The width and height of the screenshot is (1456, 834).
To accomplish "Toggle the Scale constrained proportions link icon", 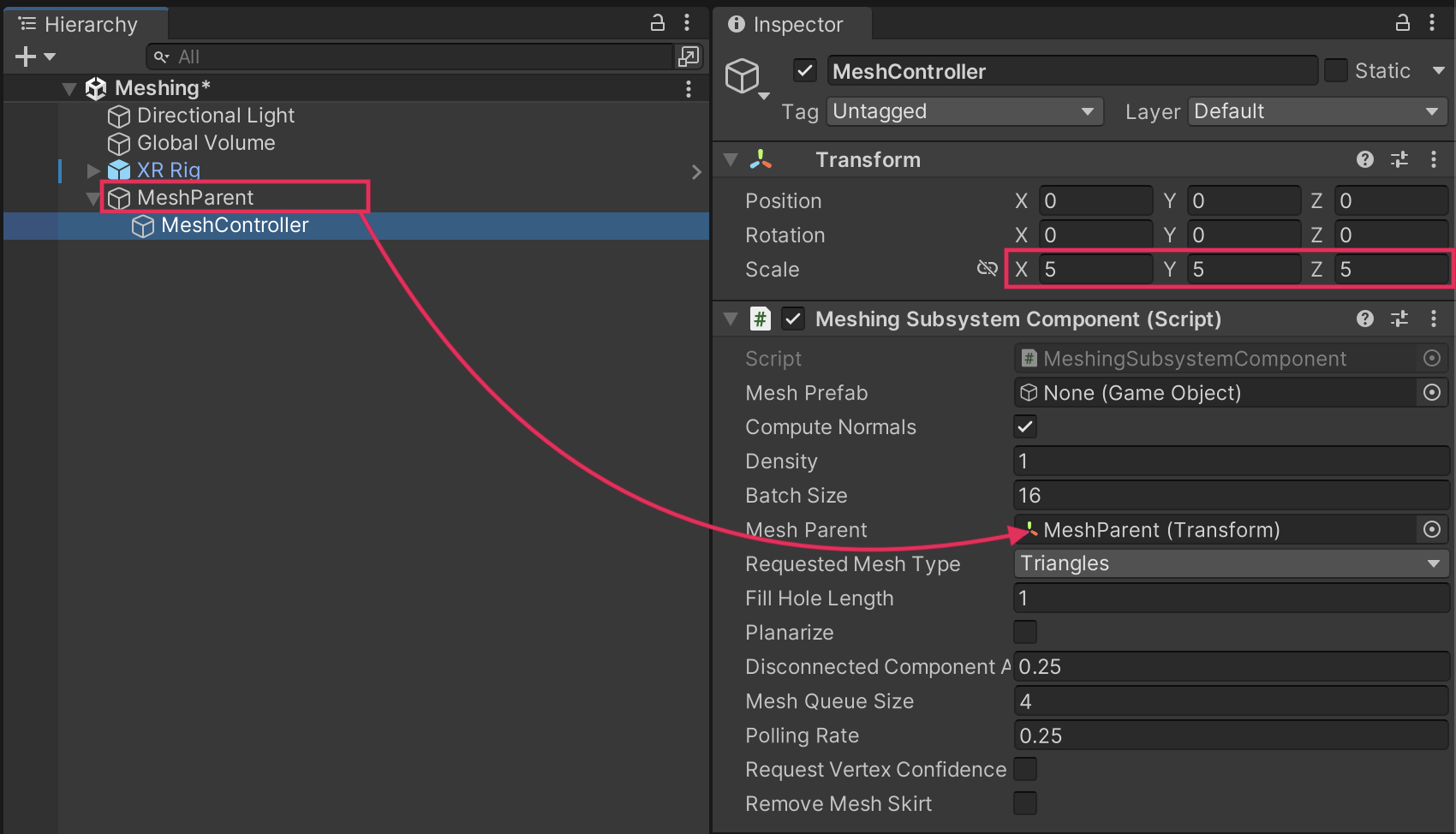I will pos(987,269).
